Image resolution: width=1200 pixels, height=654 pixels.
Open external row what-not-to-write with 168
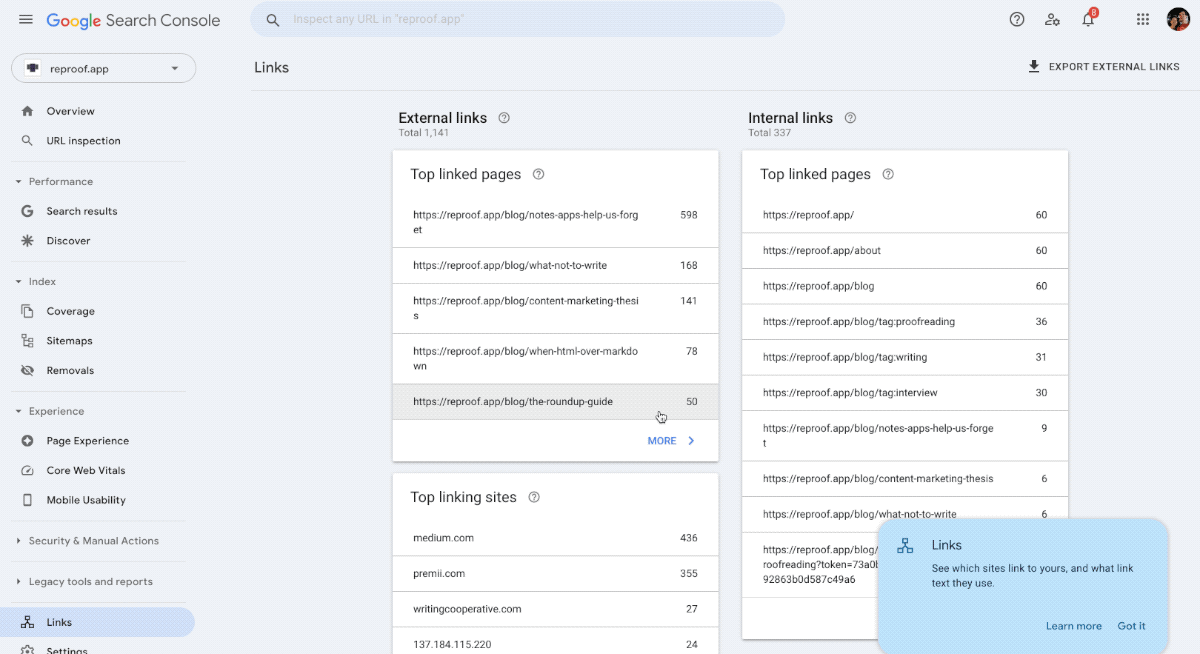[555, 266]
